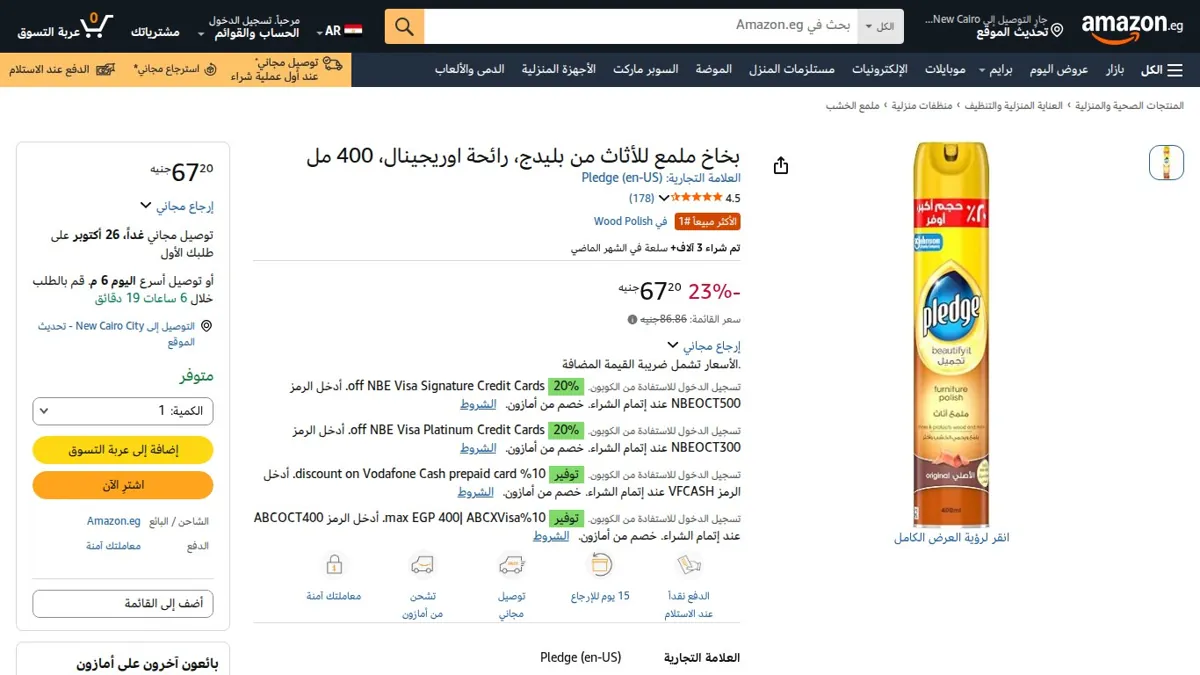
Task: Click terms link for NBEOCT500 coupon
Action: point(478,405)
